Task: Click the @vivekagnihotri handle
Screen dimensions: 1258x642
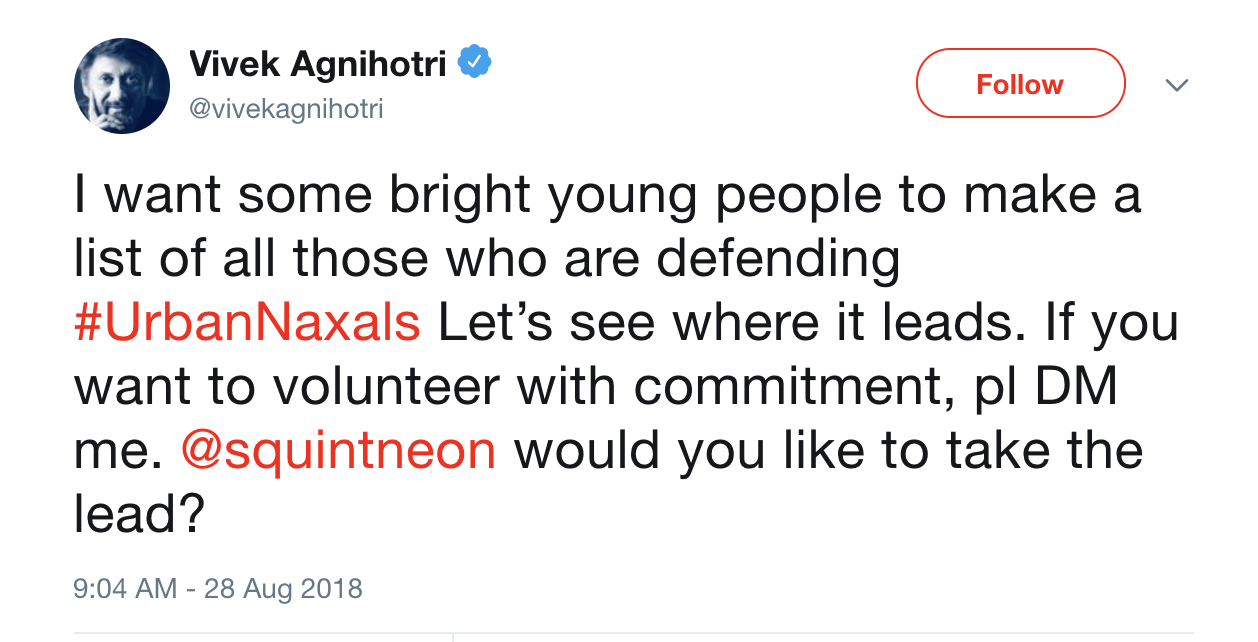Action: [x=286, y=108]
